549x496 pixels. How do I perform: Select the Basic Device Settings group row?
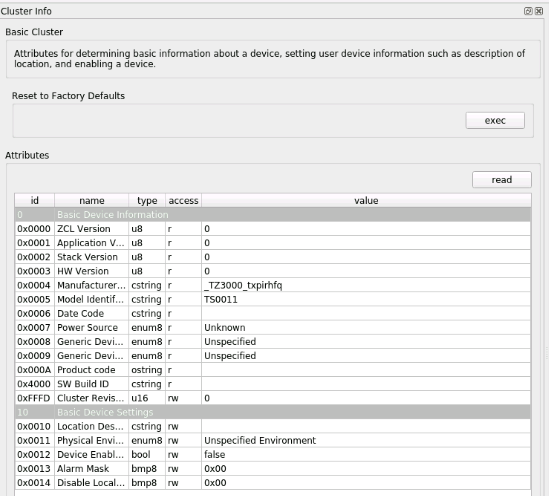(x=273, y=412)
